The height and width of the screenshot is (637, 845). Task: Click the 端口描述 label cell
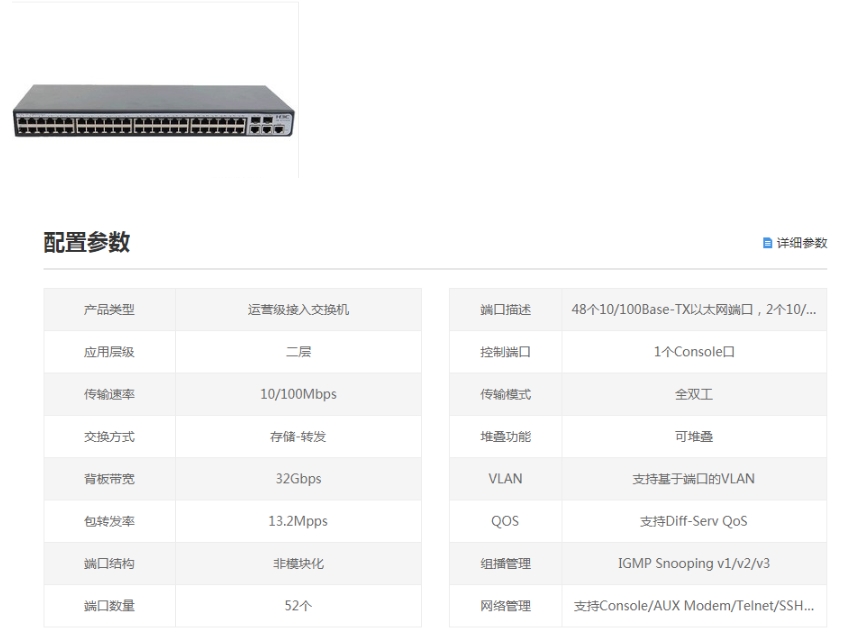pyautogui.click(x=505, y=309)
